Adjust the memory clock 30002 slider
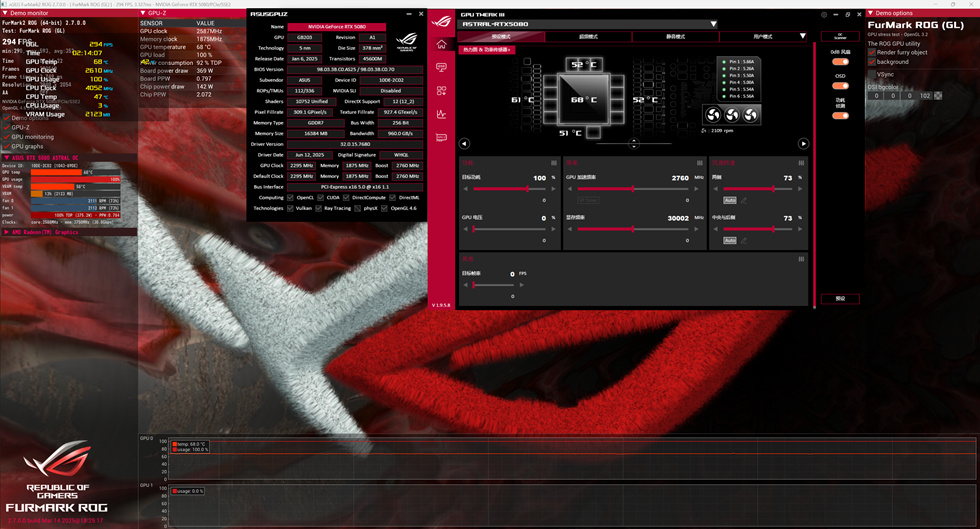Viewport: 980px width, 529px height. (634, 229)
